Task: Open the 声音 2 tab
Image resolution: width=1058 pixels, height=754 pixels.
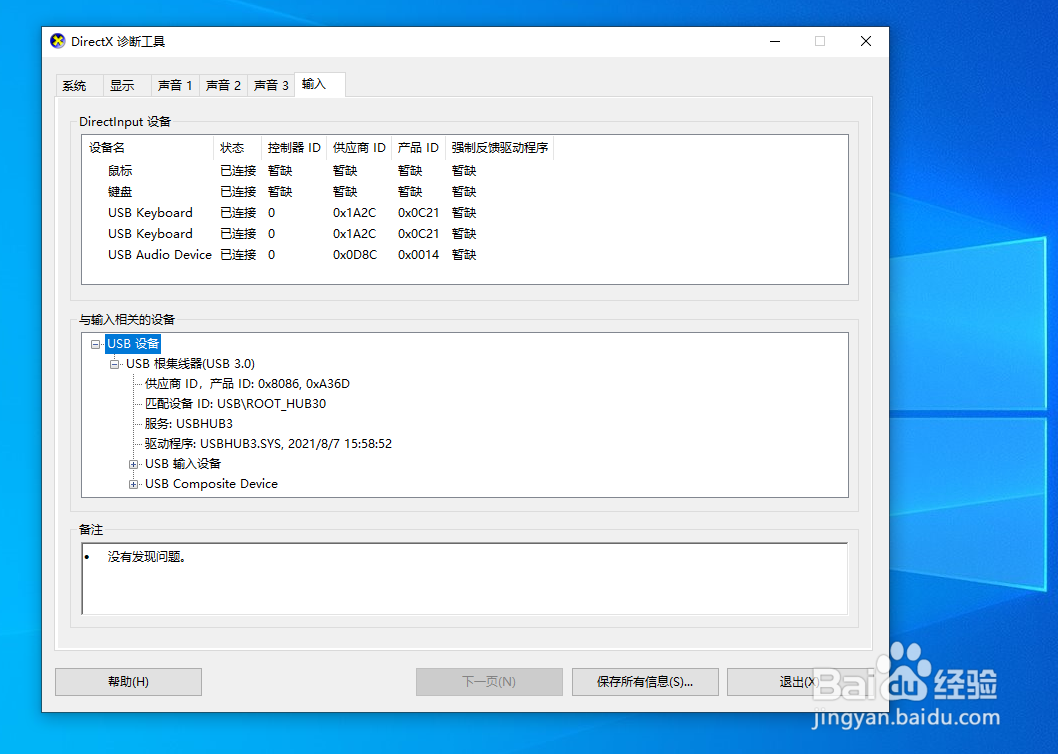Action: click(223, 86)
